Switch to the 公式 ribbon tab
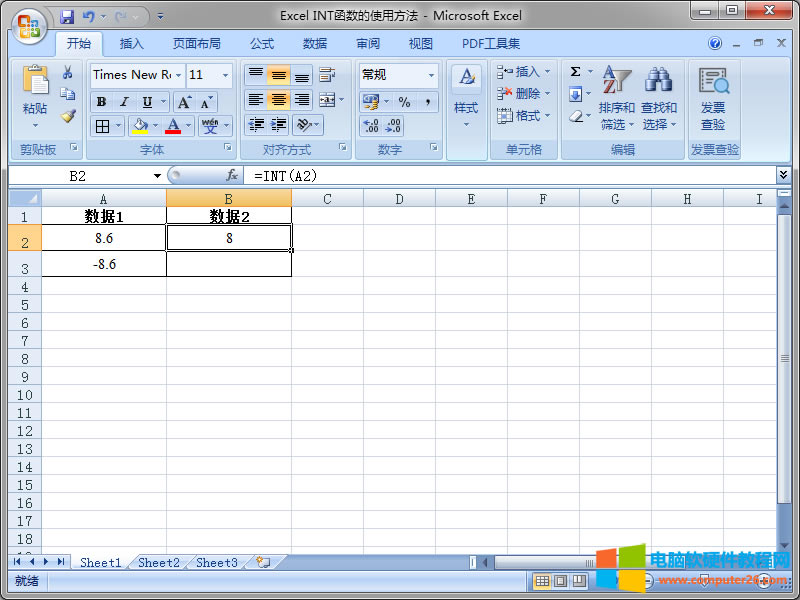The width and height of the screenshot is (800, 600). [262, 44]
